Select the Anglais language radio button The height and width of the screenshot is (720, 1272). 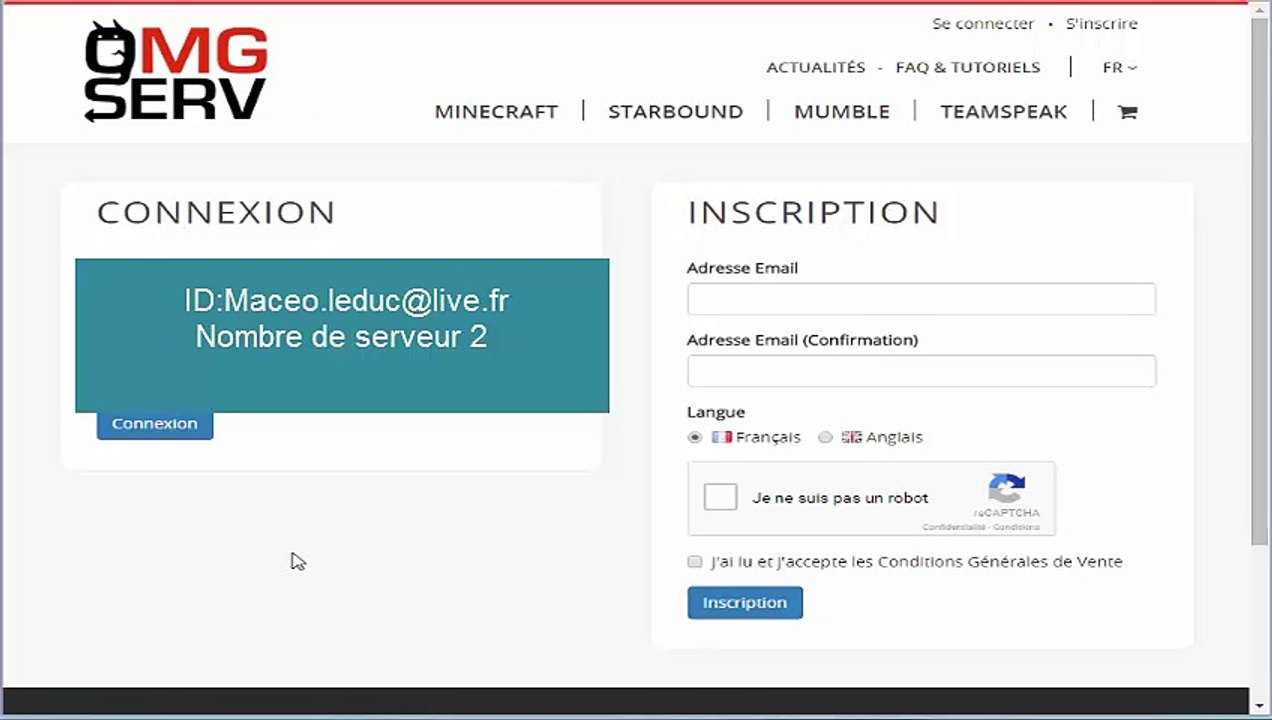click(825, 437)
